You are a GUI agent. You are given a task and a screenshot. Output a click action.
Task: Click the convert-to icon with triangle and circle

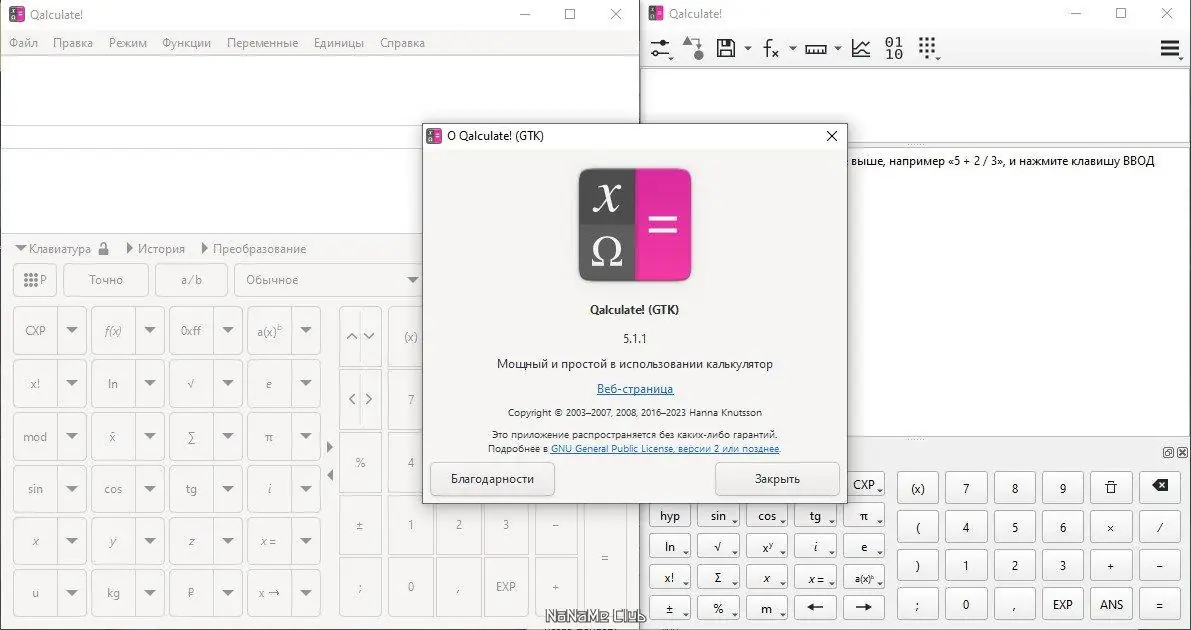(x=693, y=49)
